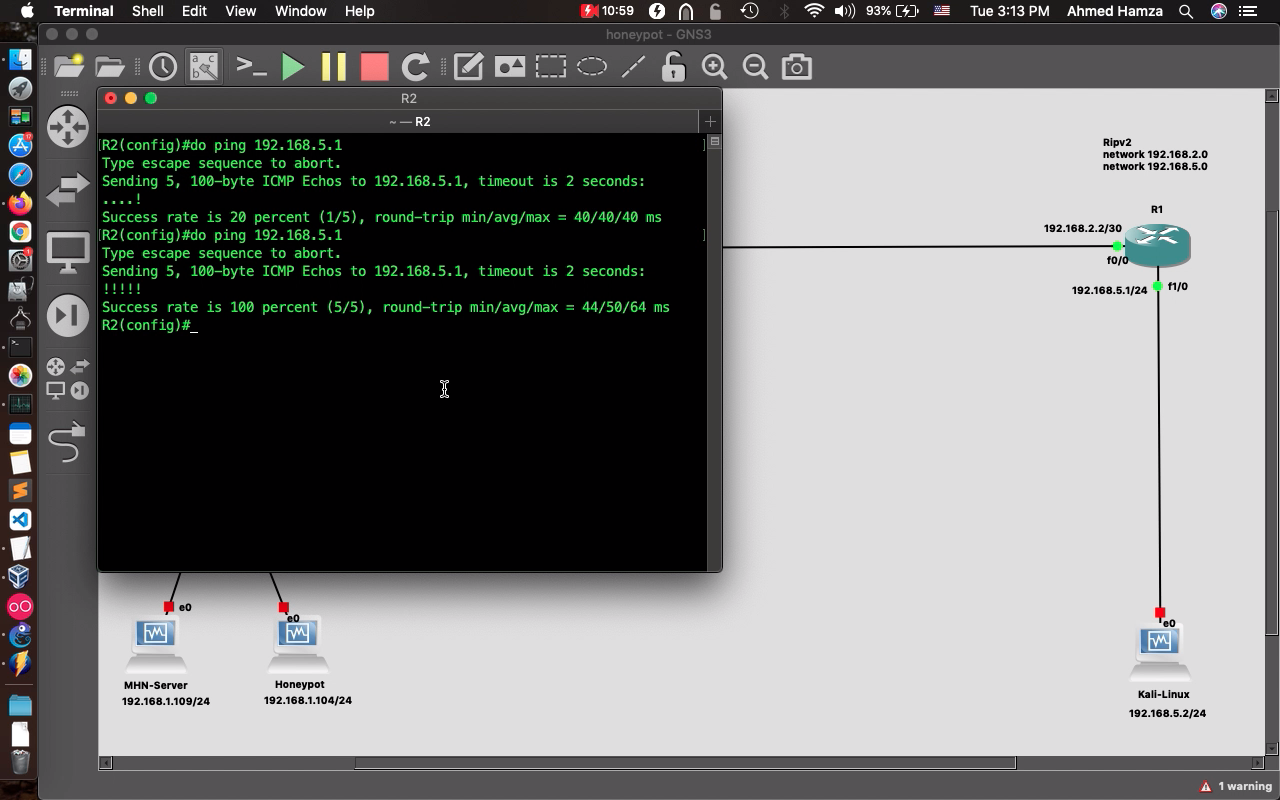Screen dimensions: 1280x800
Task: Open the snapshot manager clock icon
Action: coord(162,67)
